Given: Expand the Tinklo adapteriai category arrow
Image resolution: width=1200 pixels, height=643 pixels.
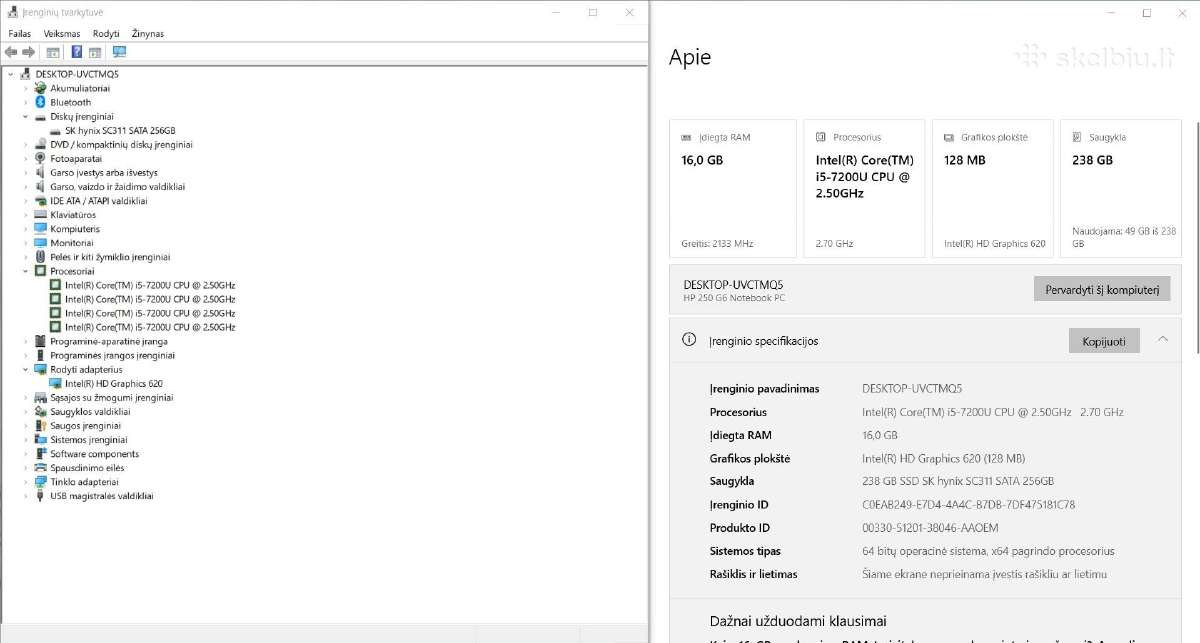Looking at the screenshot, I should click(x=26, y=481).
